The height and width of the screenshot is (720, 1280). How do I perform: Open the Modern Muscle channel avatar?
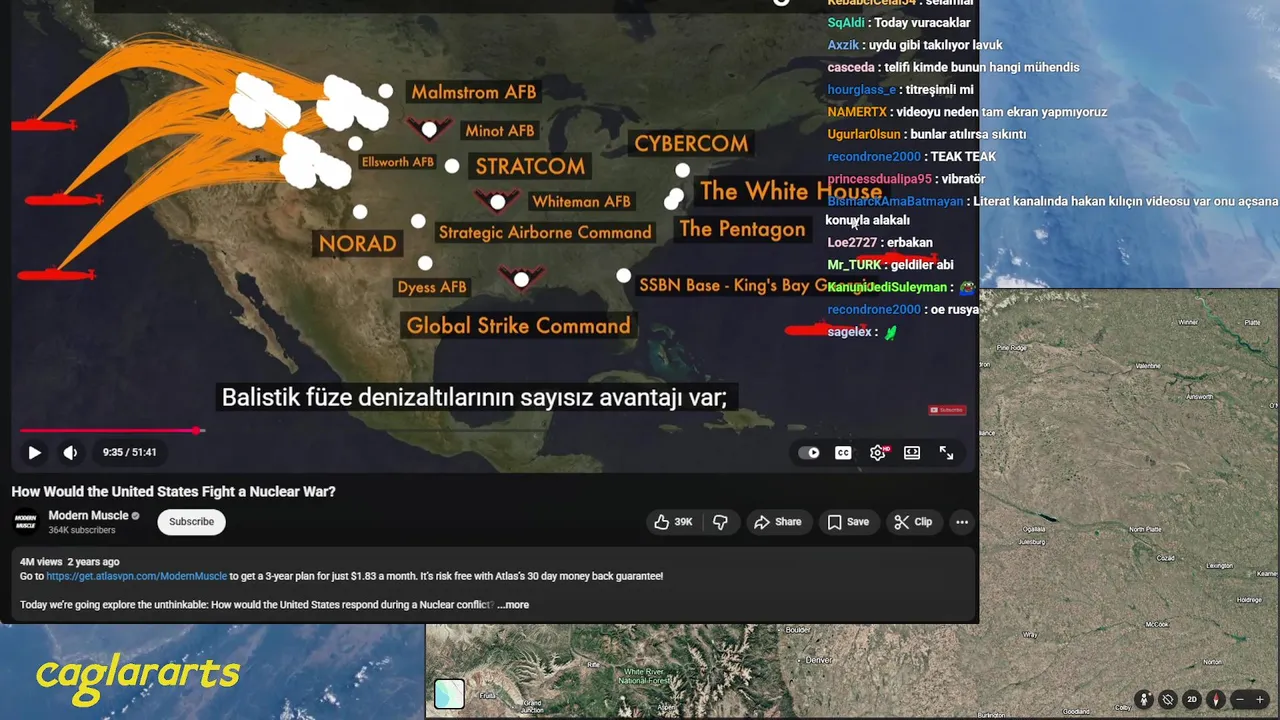[x=25, y=522]
